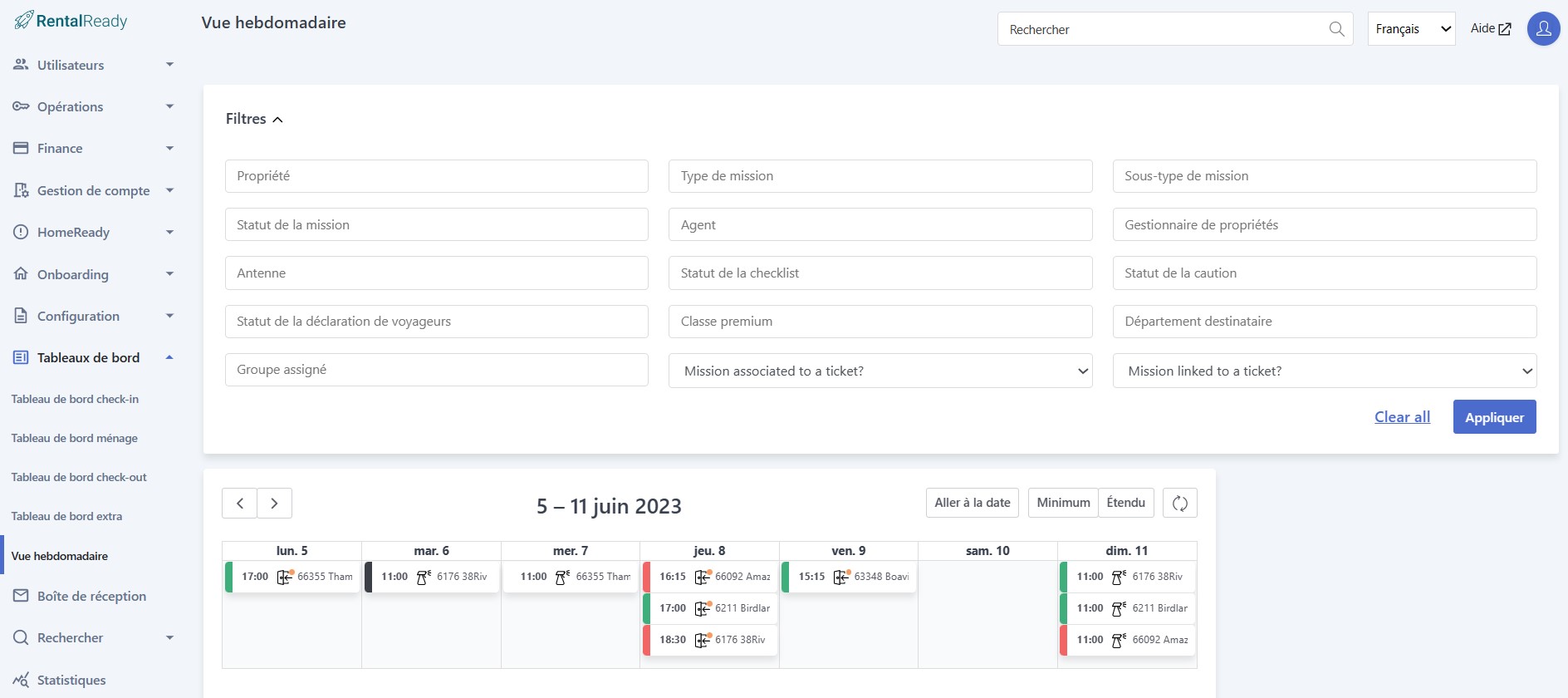Click the Boîte de réception envelope icon
Viewport: 1568px width, 698px height.
[x=21, y=596]
